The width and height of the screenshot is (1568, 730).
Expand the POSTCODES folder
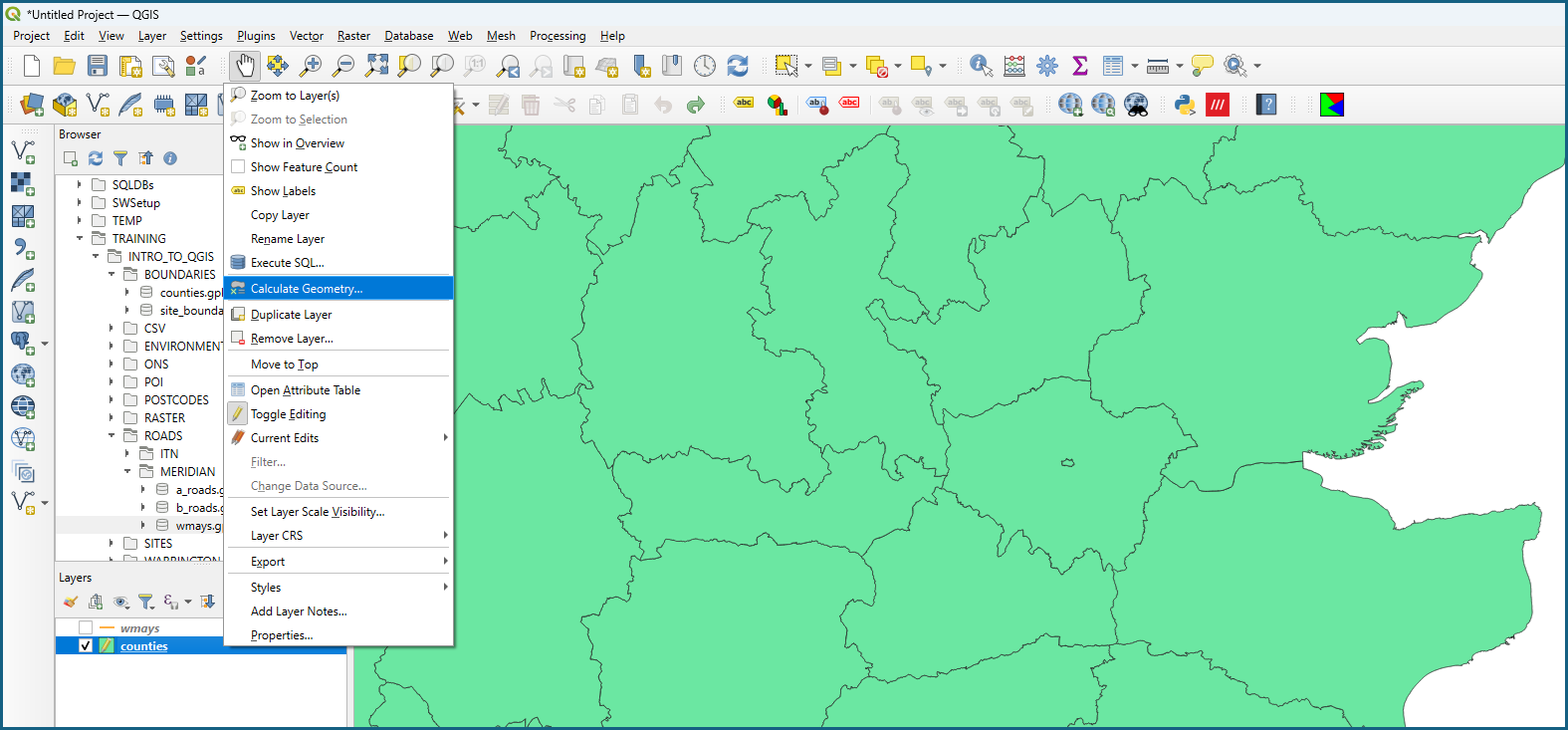point(112,399)
